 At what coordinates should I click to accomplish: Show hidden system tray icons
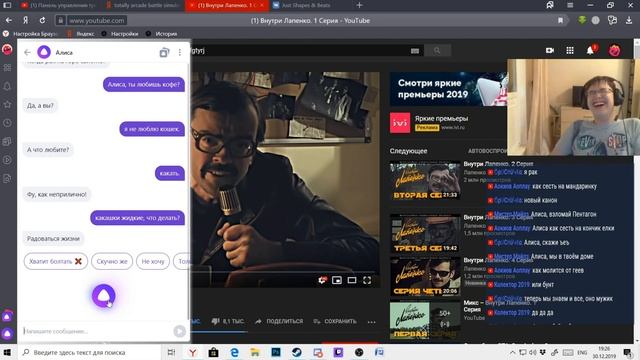tap(512, 352)
